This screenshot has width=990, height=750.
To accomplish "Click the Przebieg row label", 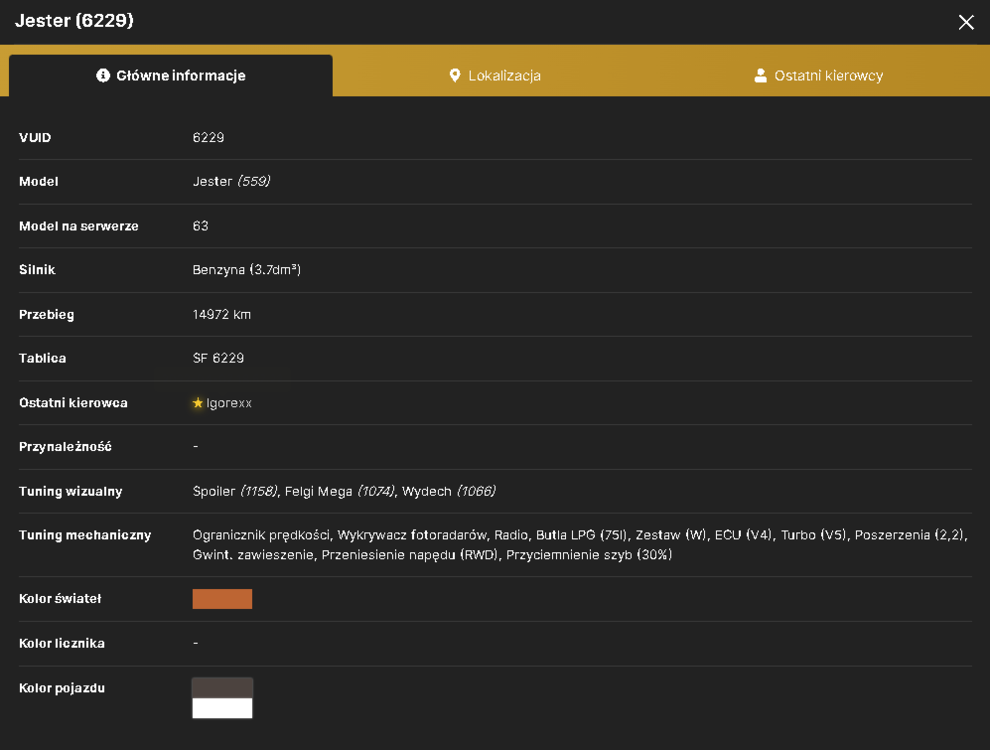I will coord(47,314).
